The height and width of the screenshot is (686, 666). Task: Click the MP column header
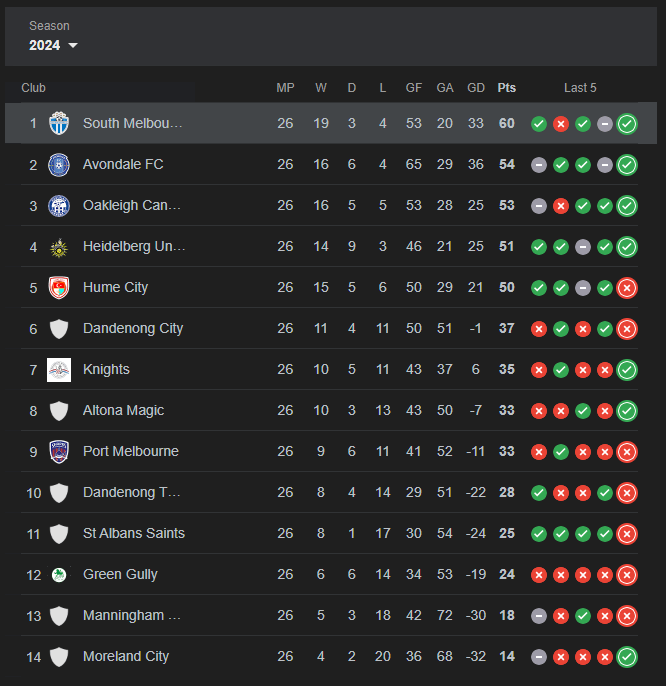tap(285, 88)
